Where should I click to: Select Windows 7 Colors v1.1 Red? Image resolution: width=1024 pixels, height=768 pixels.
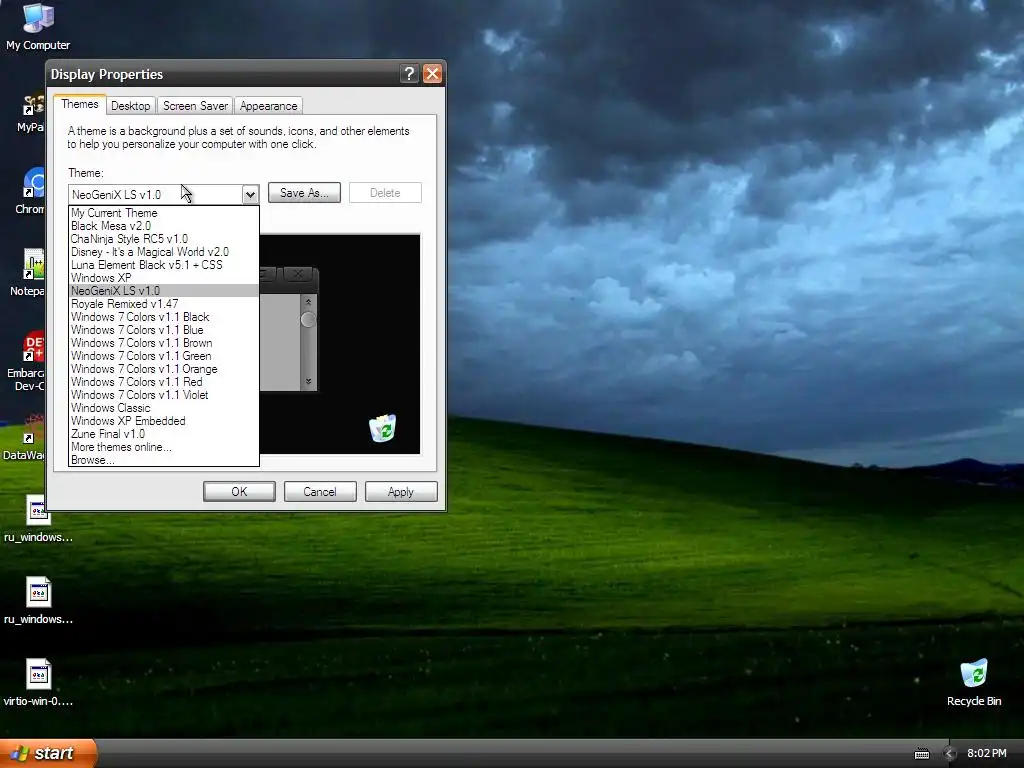(164, 382)
